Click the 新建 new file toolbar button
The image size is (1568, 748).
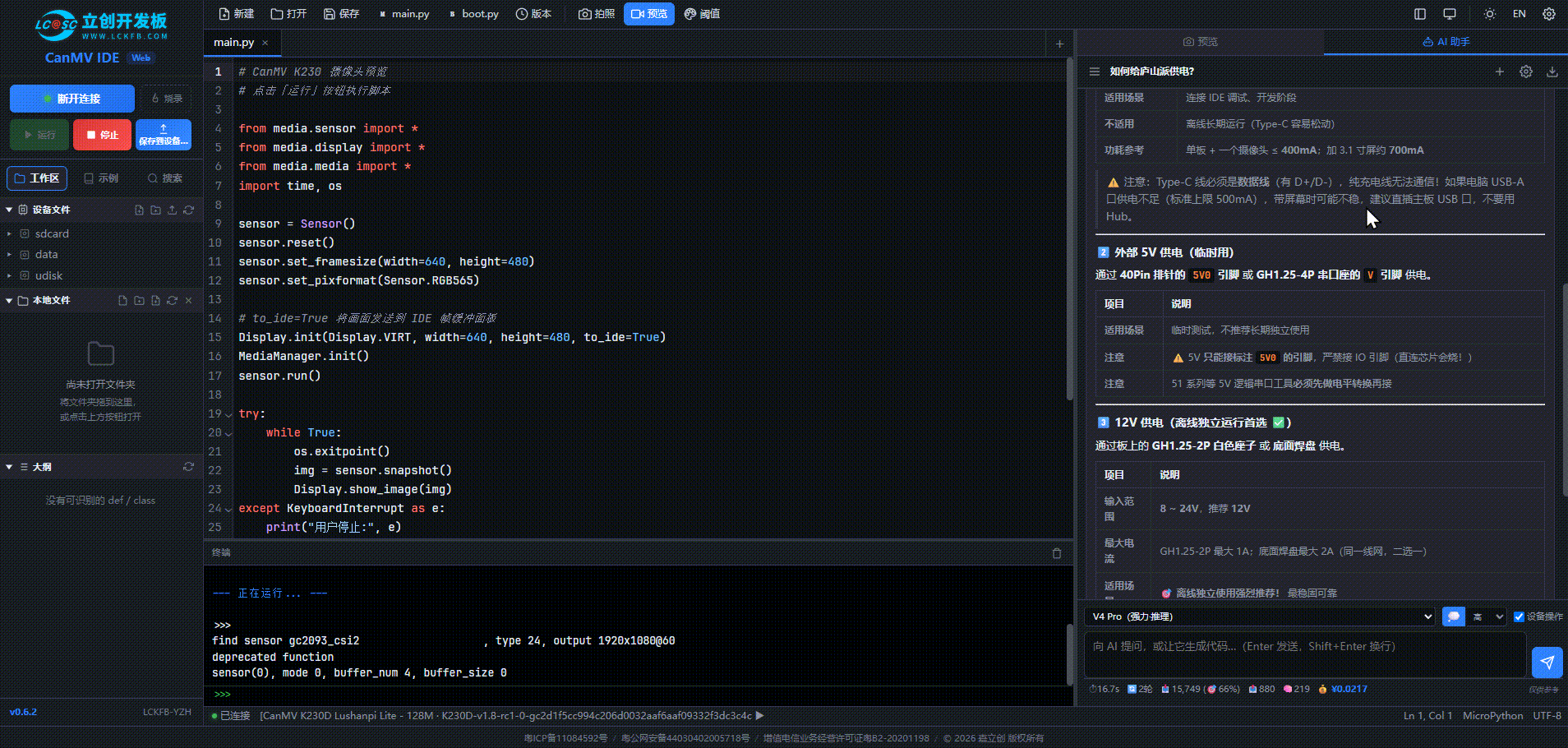(237, 14)
